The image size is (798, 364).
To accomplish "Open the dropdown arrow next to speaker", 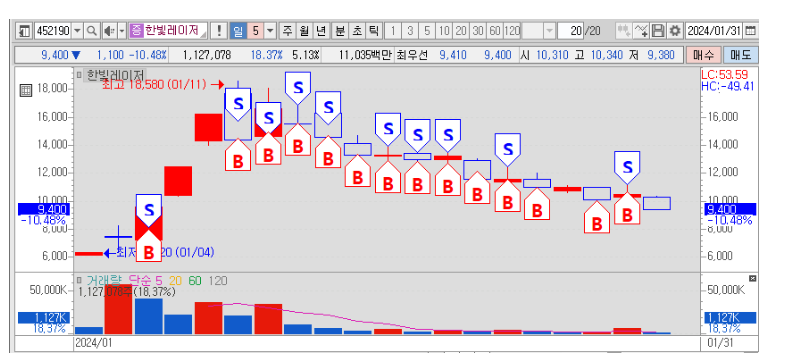I will point(122,31).
